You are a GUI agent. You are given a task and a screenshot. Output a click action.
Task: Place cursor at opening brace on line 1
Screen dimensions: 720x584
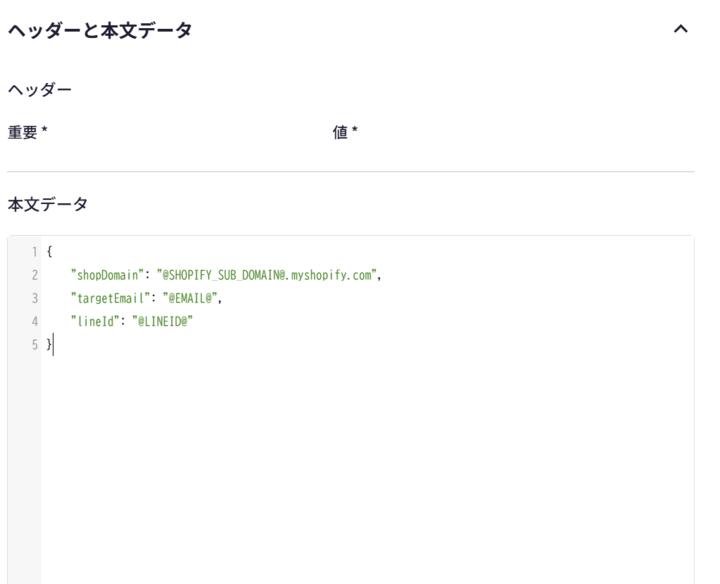click(x=49, y=251)
